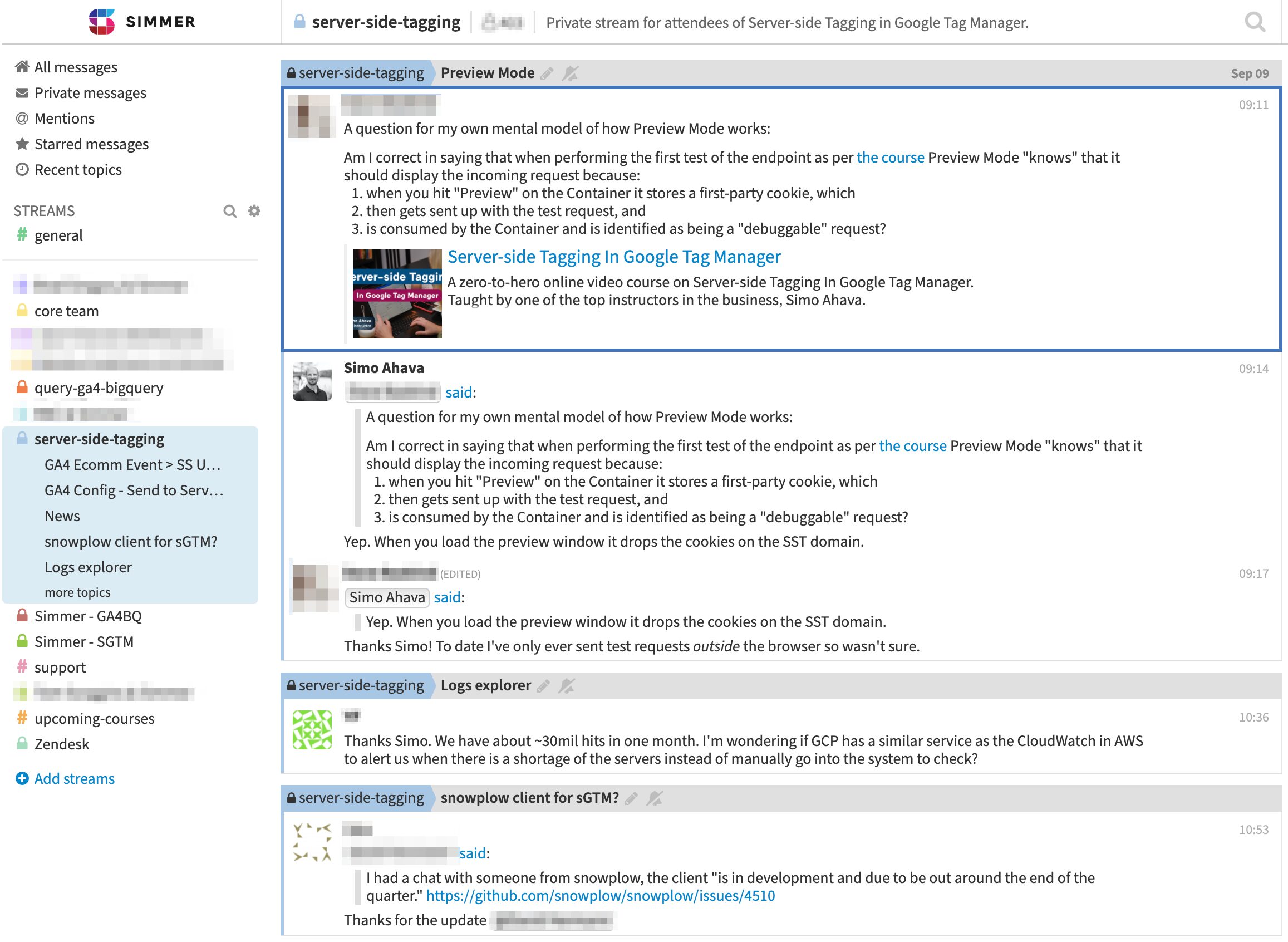
Task: Select the general stream
Action: click(x=58, y=235)
